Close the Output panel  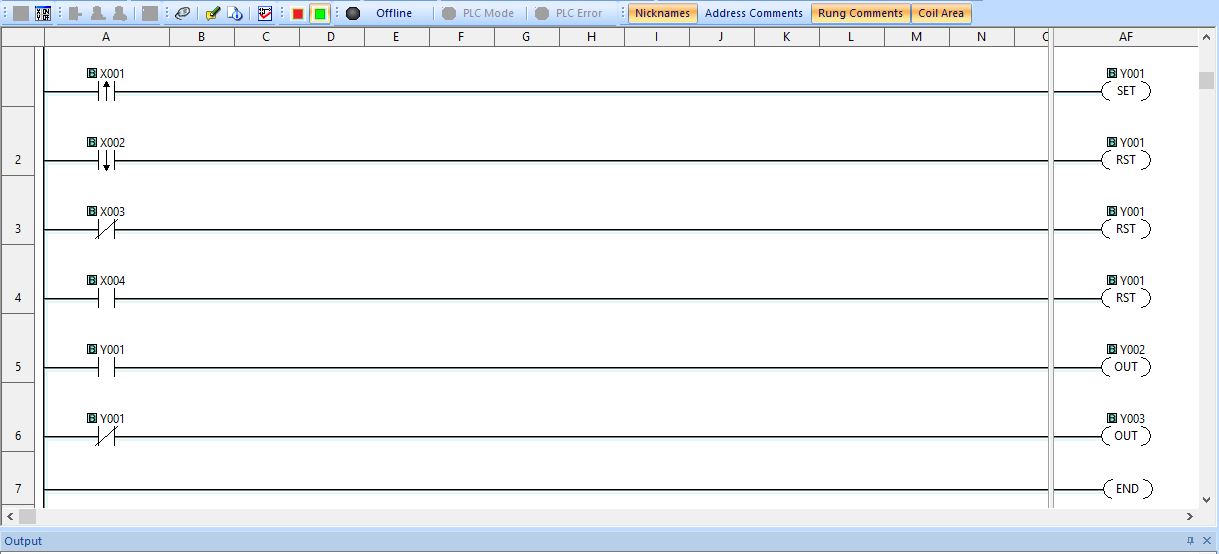pyautogui.click(x=1207, y=541)
